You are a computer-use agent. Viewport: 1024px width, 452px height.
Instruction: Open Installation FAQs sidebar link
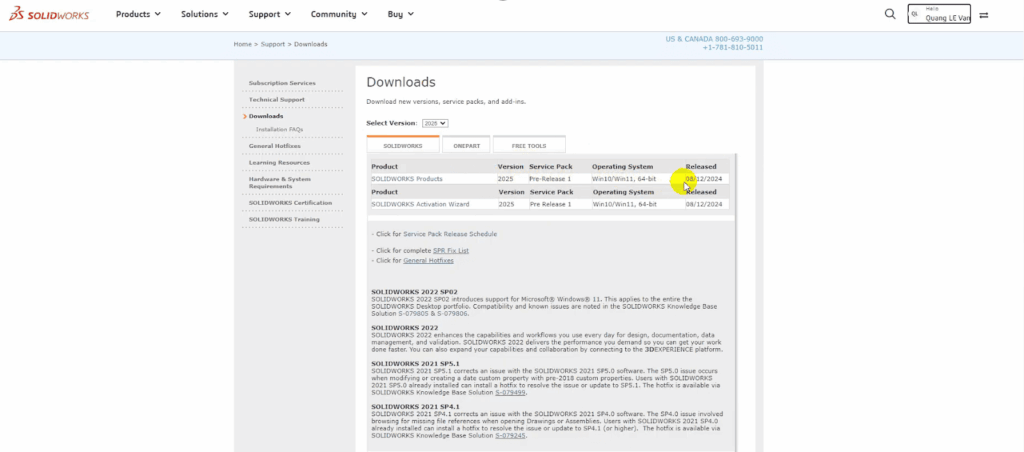pos(280,129)
